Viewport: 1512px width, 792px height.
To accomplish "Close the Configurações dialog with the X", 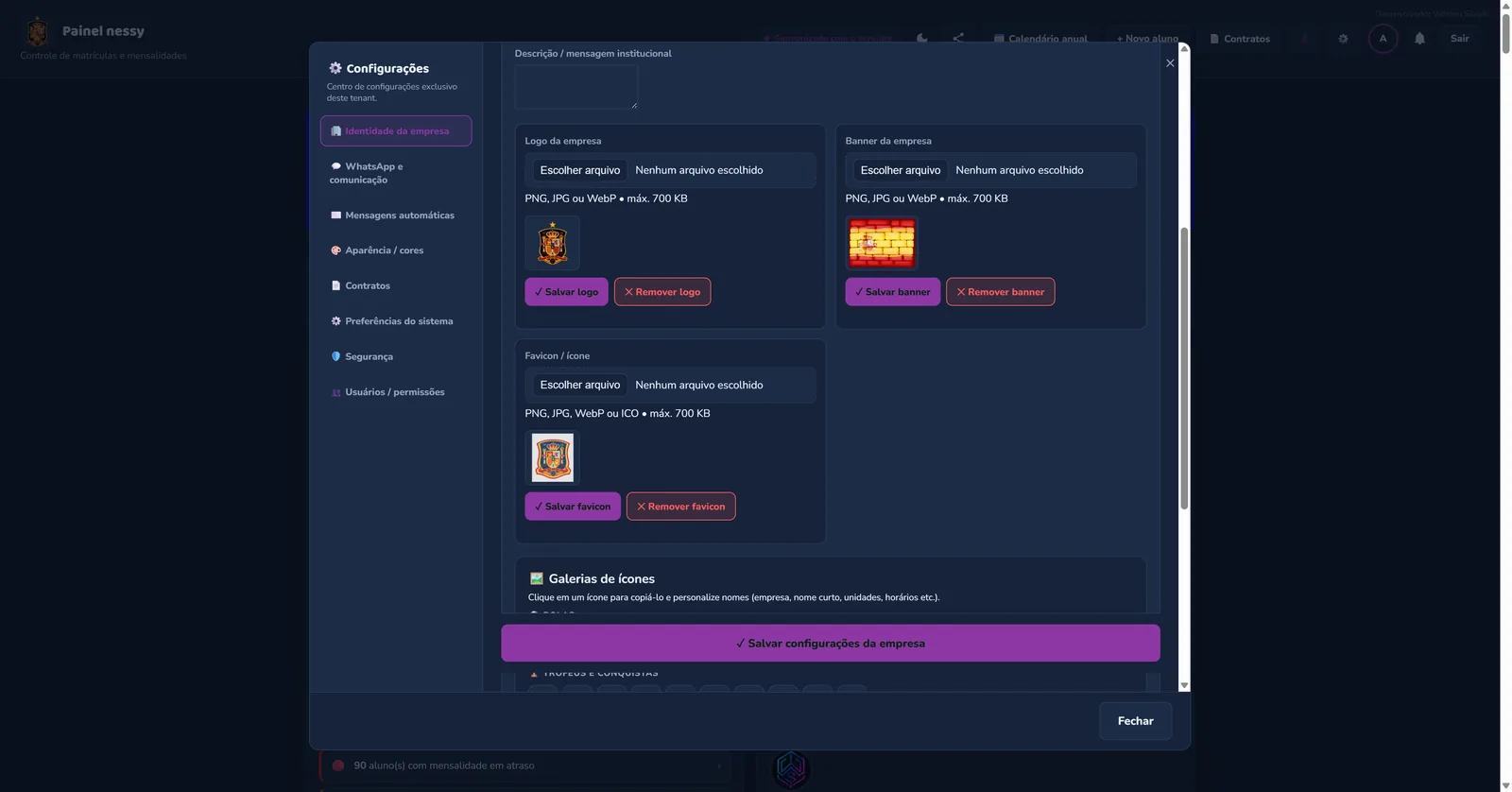I will click(1170, 63).
